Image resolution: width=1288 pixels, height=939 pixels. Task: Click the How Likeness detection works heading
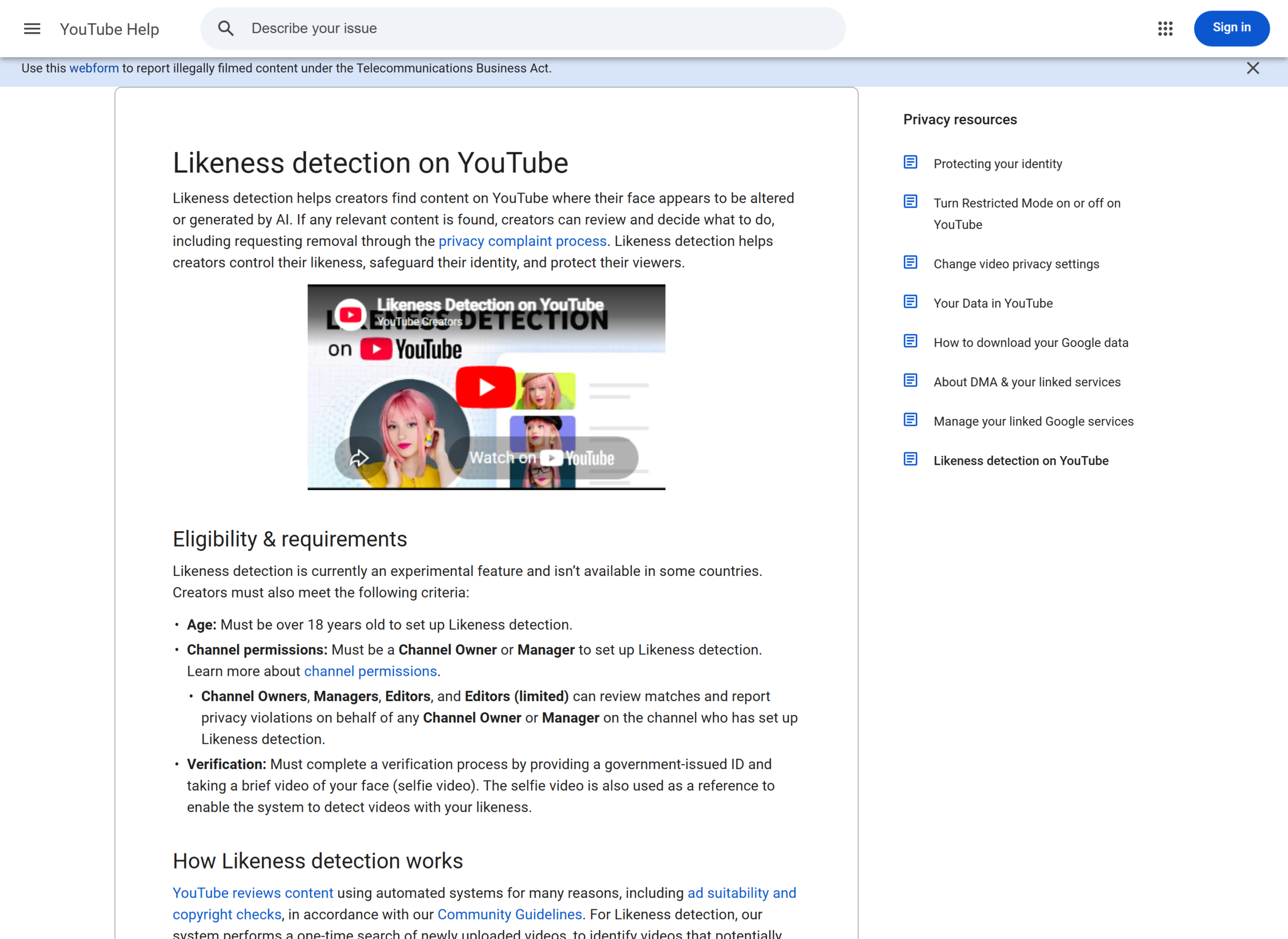click(317, 861)
